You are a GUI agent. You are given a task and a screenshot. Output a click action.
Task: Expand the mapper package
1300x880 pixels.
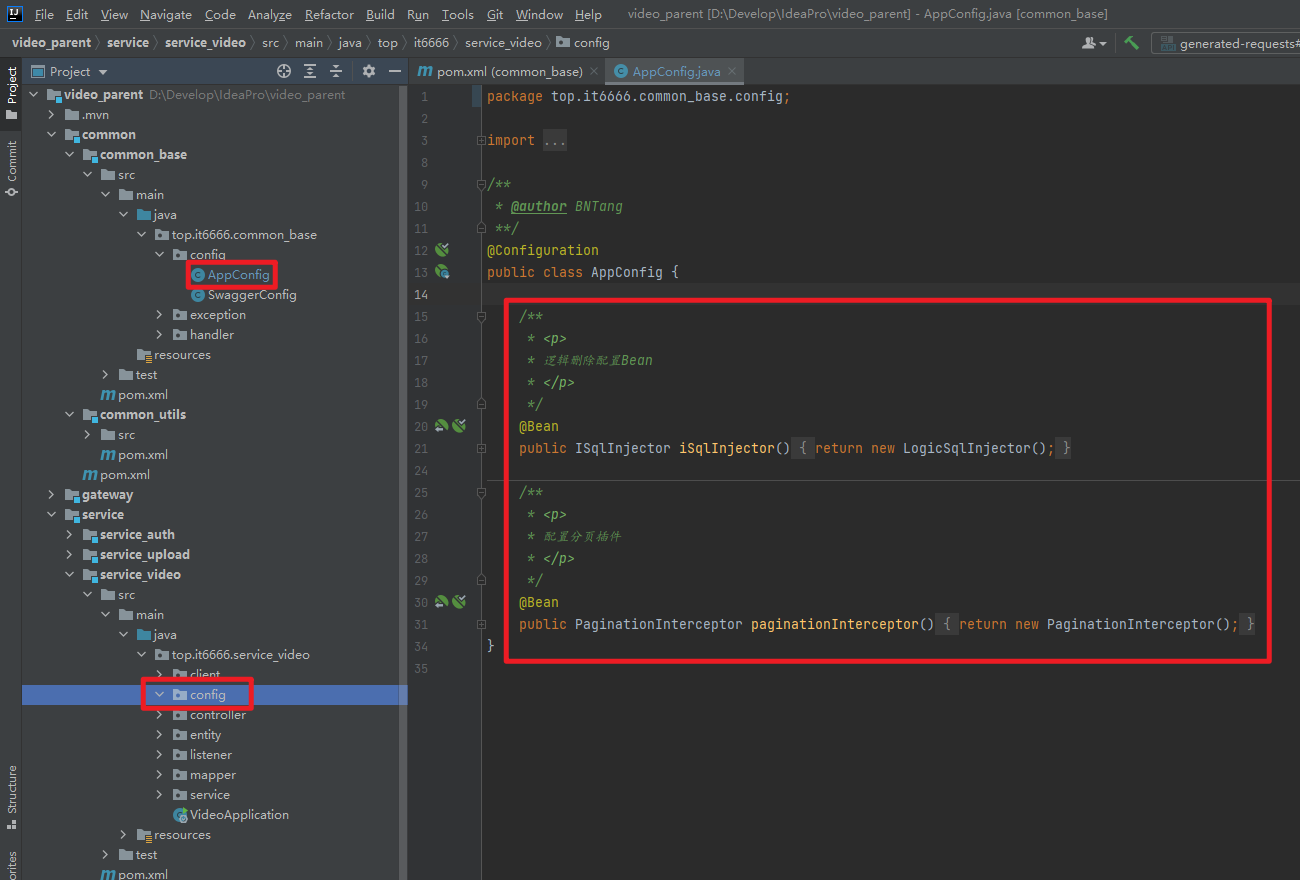pyautogui.click(x=159, y=775)
